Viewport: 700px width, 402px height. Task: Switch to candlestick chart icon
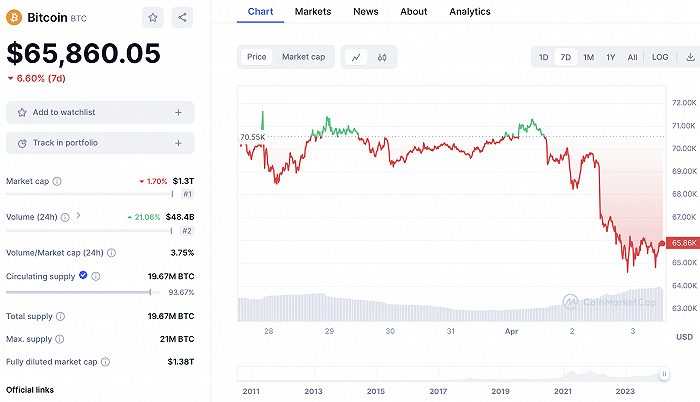[x=382, y=57]
